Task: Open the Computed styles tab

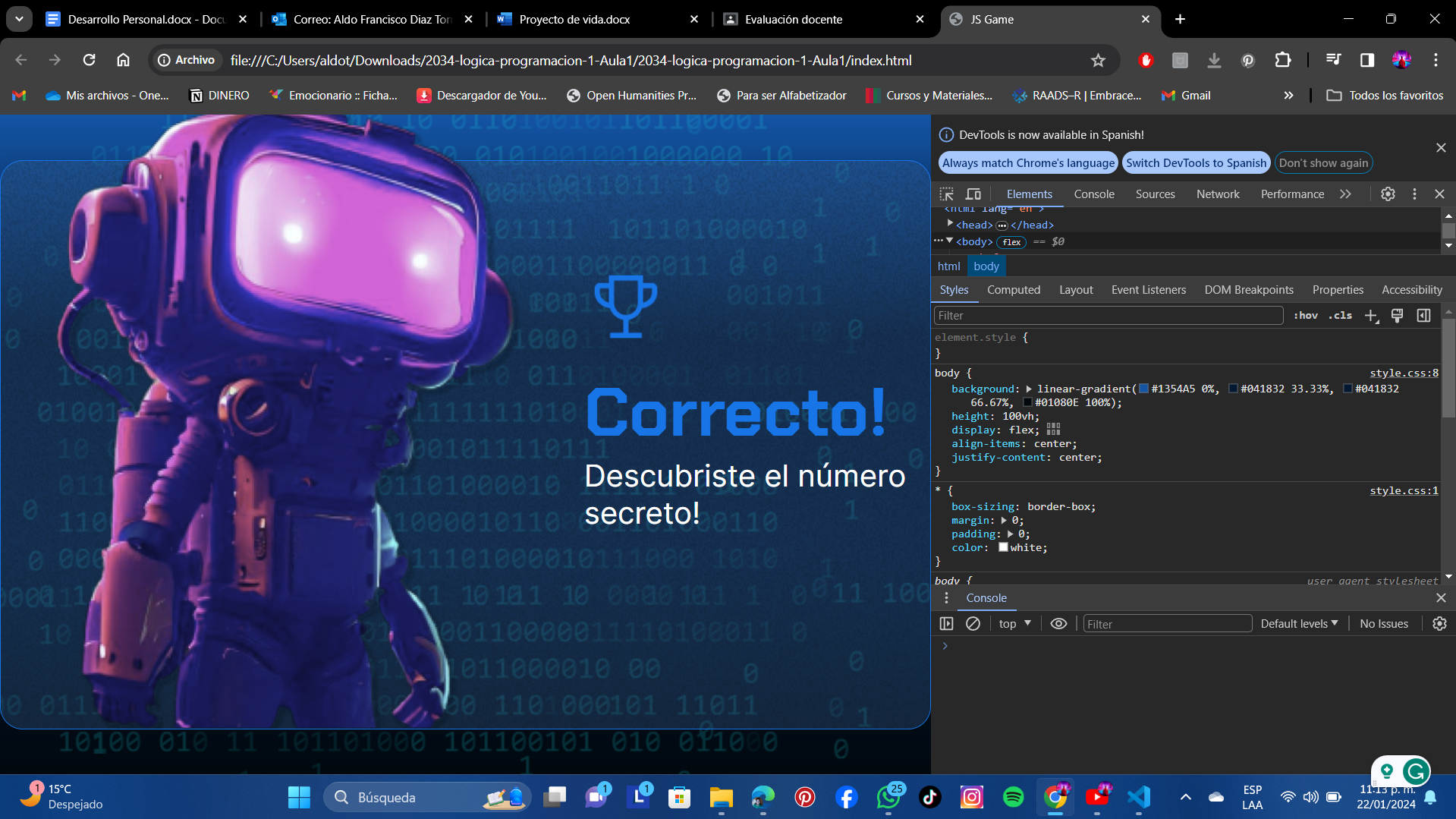Action: tap(1014, 290)
